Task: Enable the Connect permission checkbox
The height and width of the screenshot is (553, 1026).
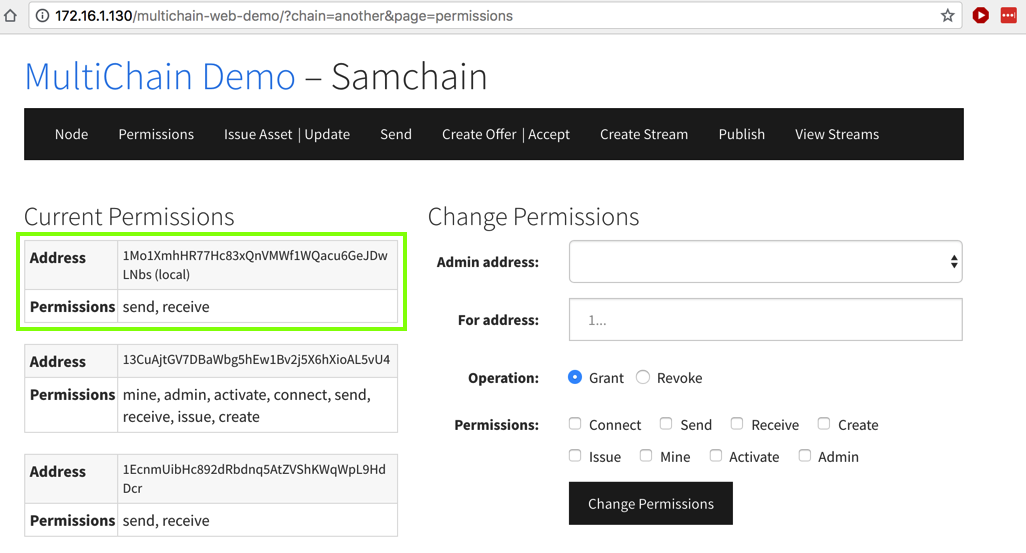Action: [575, 424]
